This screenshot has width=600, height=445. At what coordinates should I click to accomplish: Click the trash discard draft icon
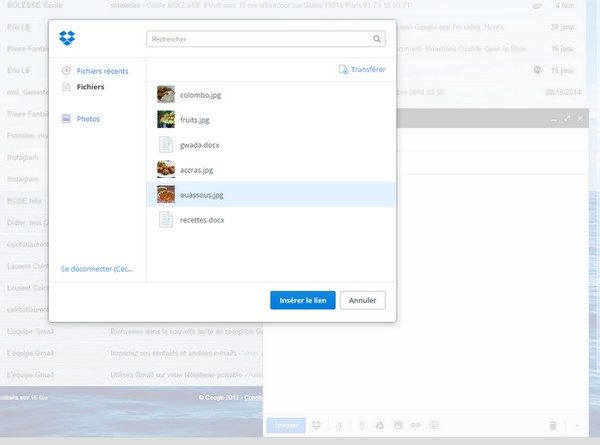coord(553,425)
